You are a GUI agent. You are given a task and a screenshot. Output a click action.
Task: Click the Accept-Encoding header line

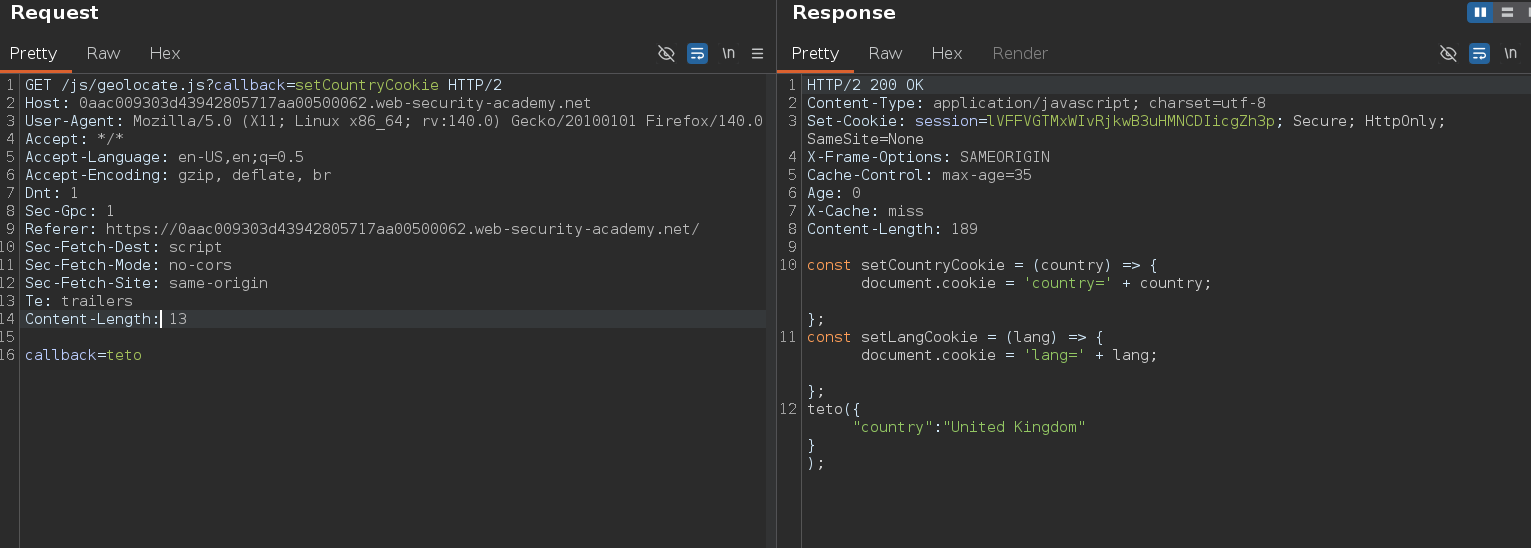(x=178, y=175)
